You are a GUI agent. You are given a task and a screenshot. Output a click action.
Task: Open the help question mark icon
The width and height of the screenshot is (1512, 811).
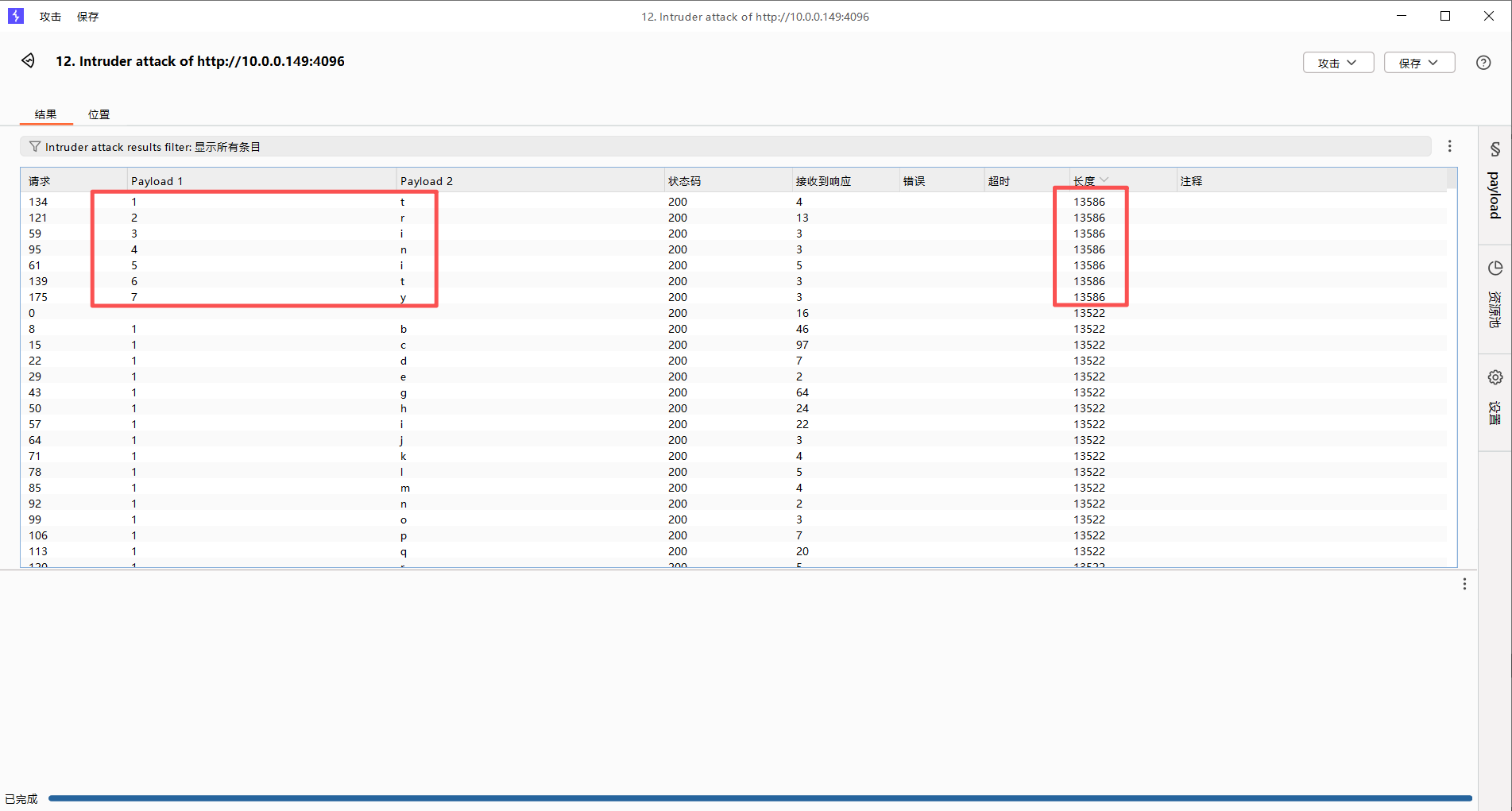(x=1483, y=63)
